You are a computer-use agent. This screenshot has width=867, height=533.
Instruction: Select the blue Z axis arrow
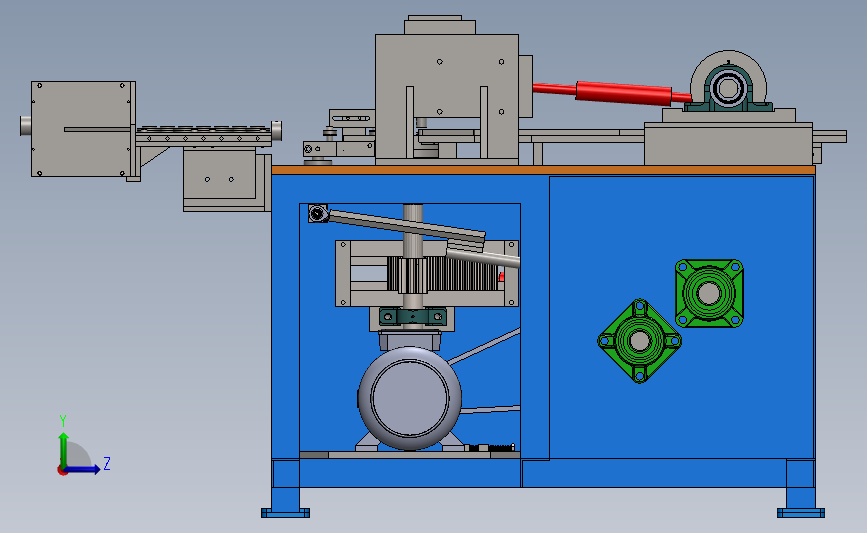coord(83,469)
